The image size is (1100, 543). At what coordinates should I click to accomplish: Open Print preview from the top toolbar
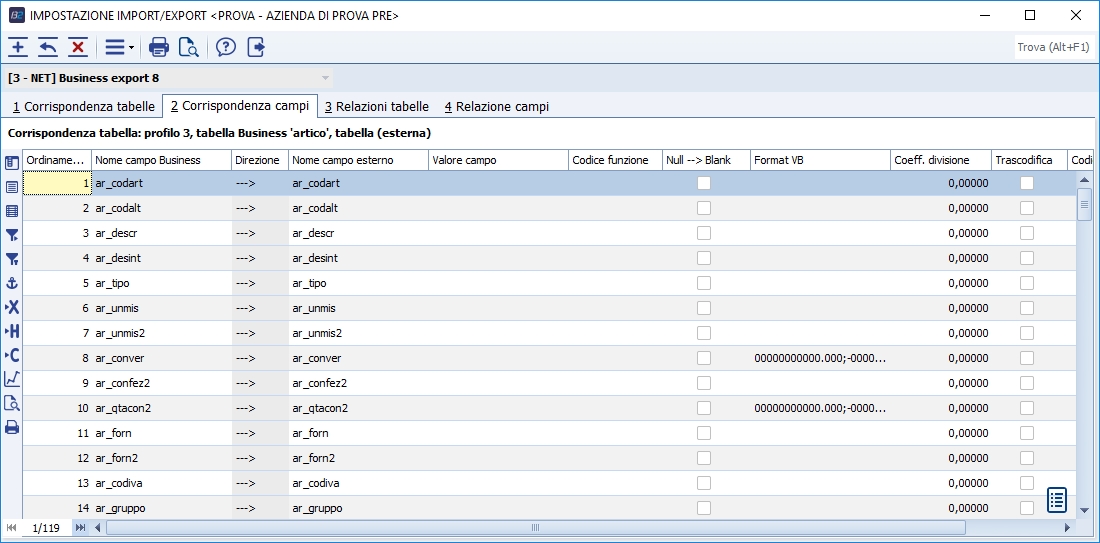pos(189,48)
